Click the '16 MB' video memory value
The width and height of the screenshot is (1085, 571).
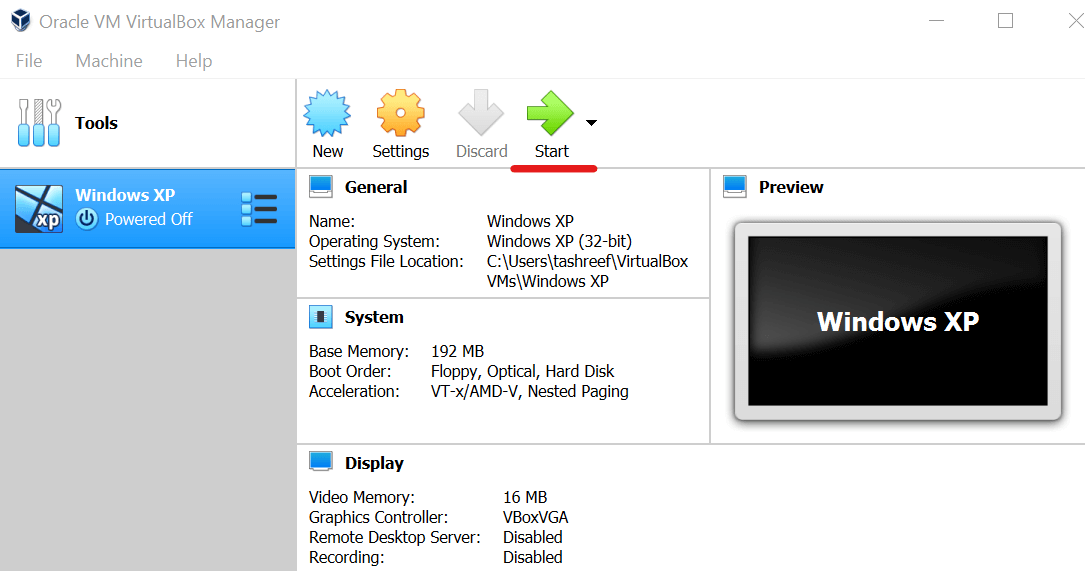[525, 497]
